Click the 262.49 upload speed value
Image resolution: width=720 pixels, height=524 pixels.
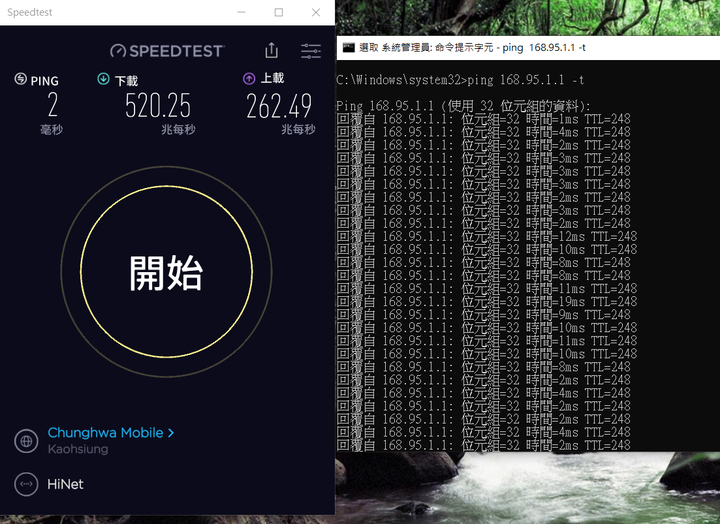279,106
